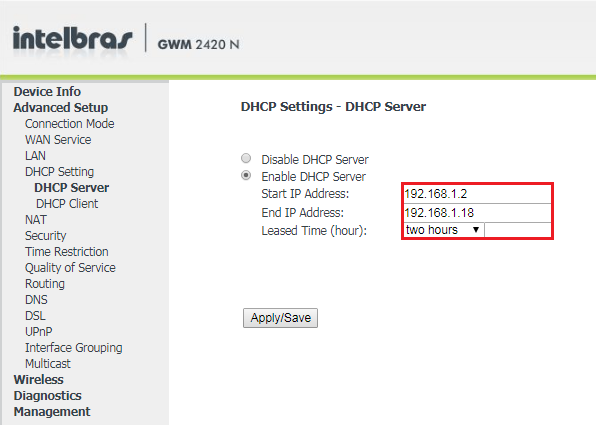Viewport: 596px width, 425px height.
Task: Click the End IP Address field
Action: pyautogui.click(x=477, y=212)
